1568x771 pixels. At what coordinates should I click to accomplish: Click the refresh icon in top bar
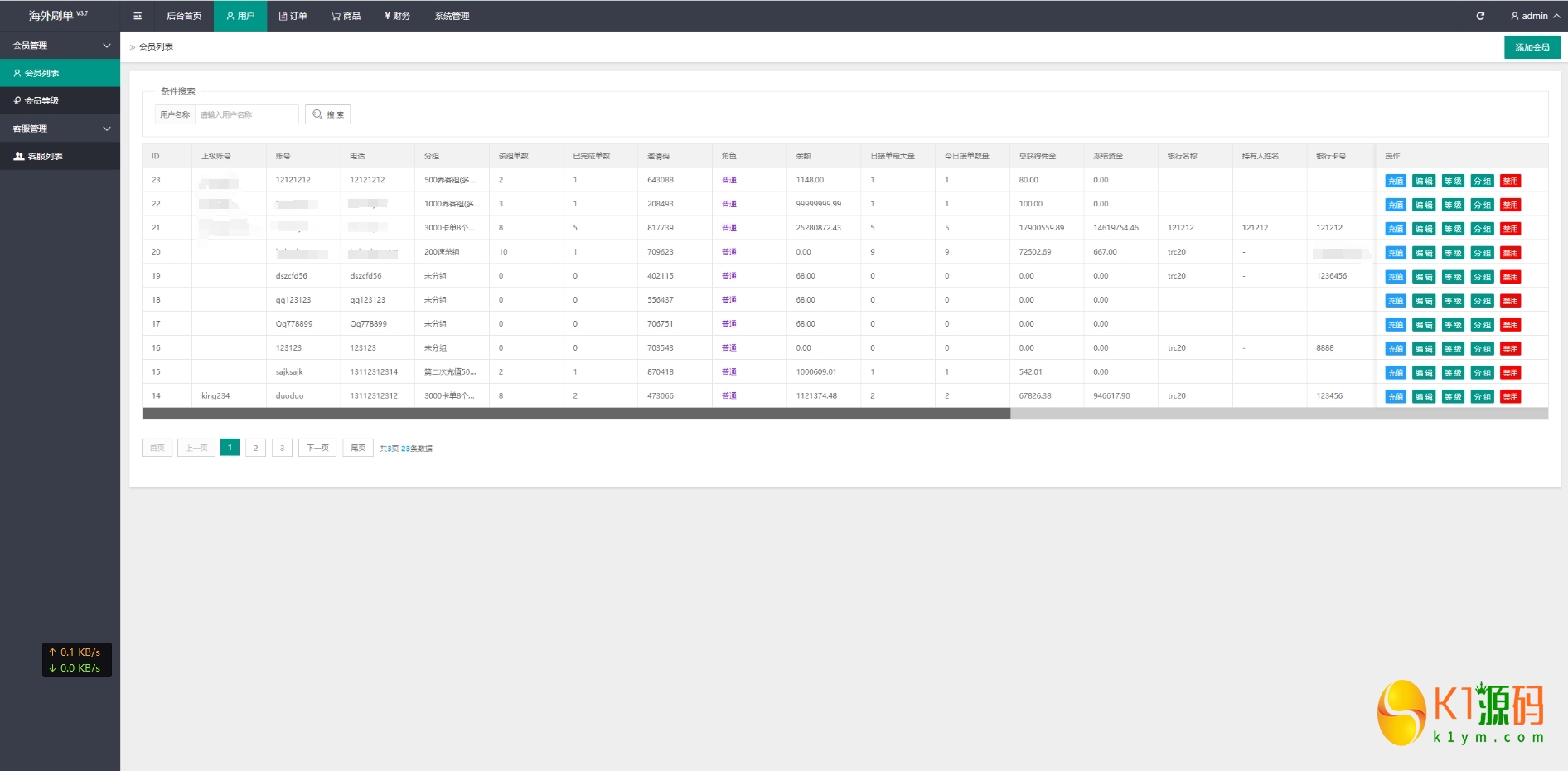click(1480, 16)
